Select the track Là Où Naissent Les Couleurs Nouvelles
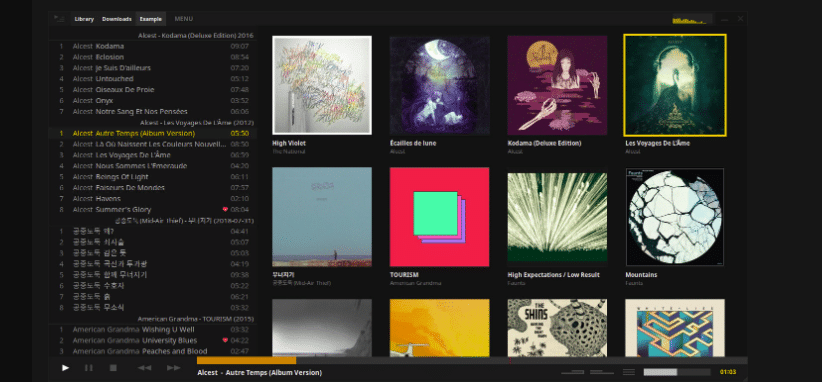Viewport: 822px width, 382px height. (x=152, y=144)
